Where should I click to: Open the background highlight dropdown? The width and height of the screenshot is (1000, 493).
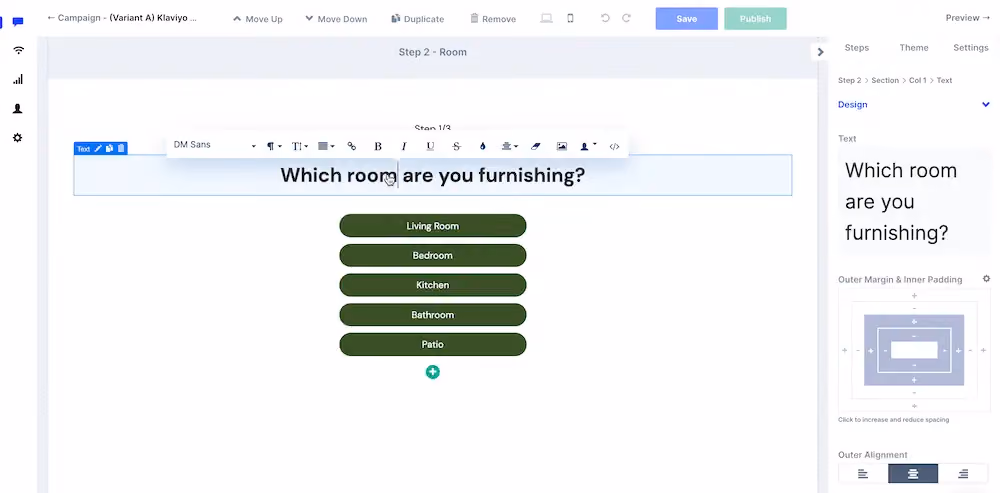tap(509, 146)
